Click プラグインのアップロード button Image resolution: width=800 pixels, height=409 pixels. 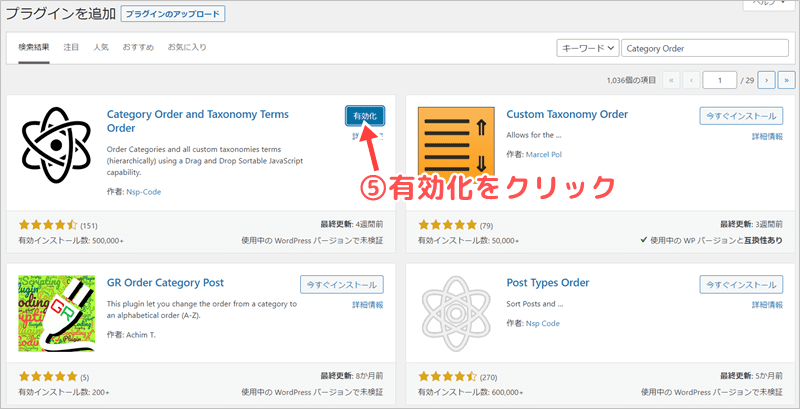pos(173,14)
